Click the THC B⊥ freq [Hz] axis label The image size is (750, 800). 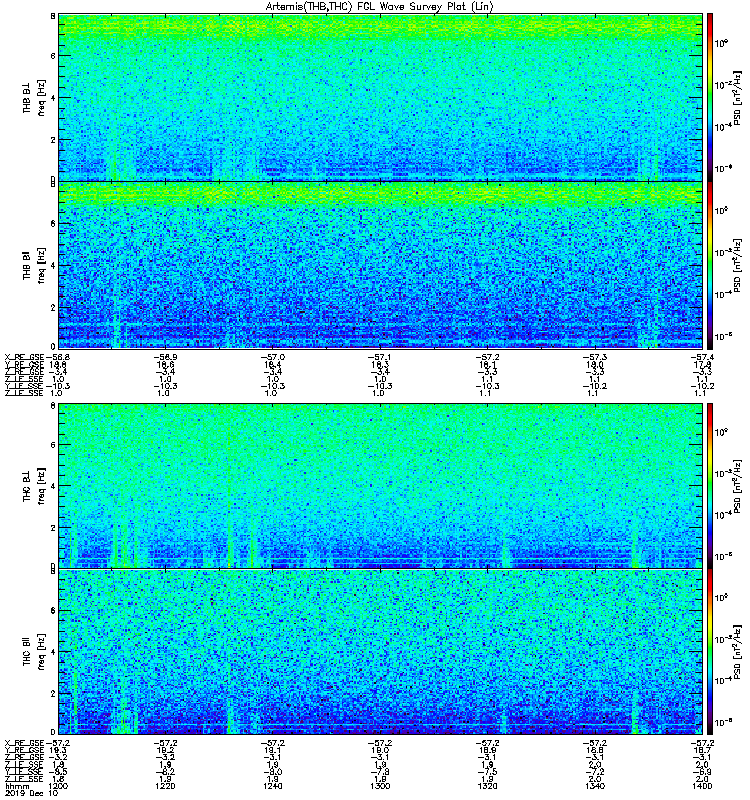41,486
